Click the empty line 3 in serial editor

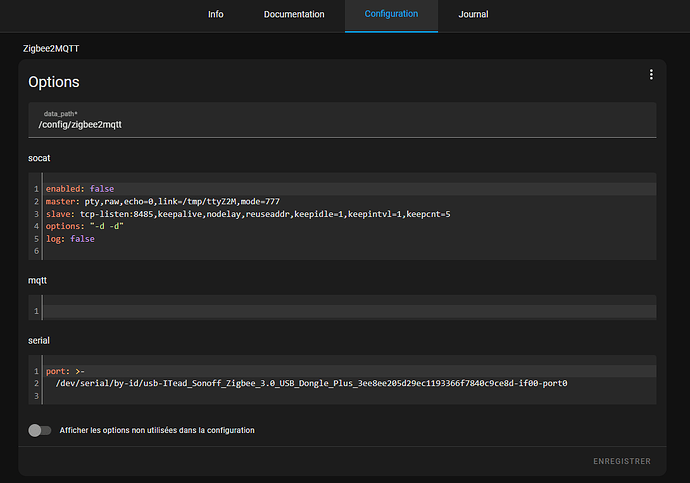[350, 396]
